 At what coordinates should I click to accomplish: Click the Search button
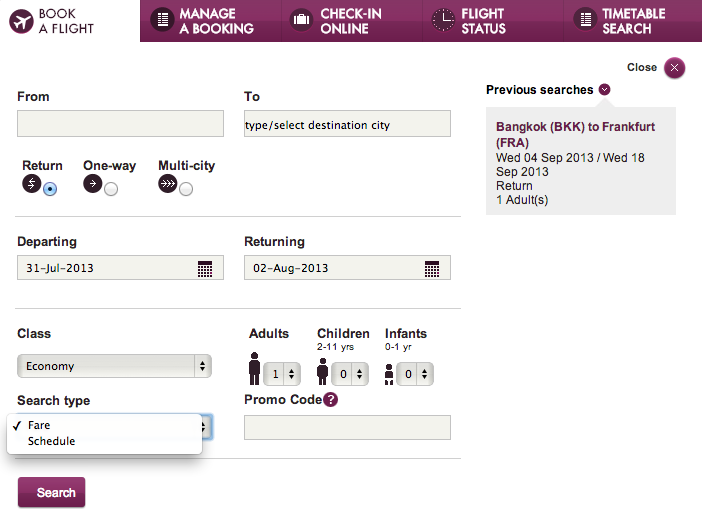point(51,492)
